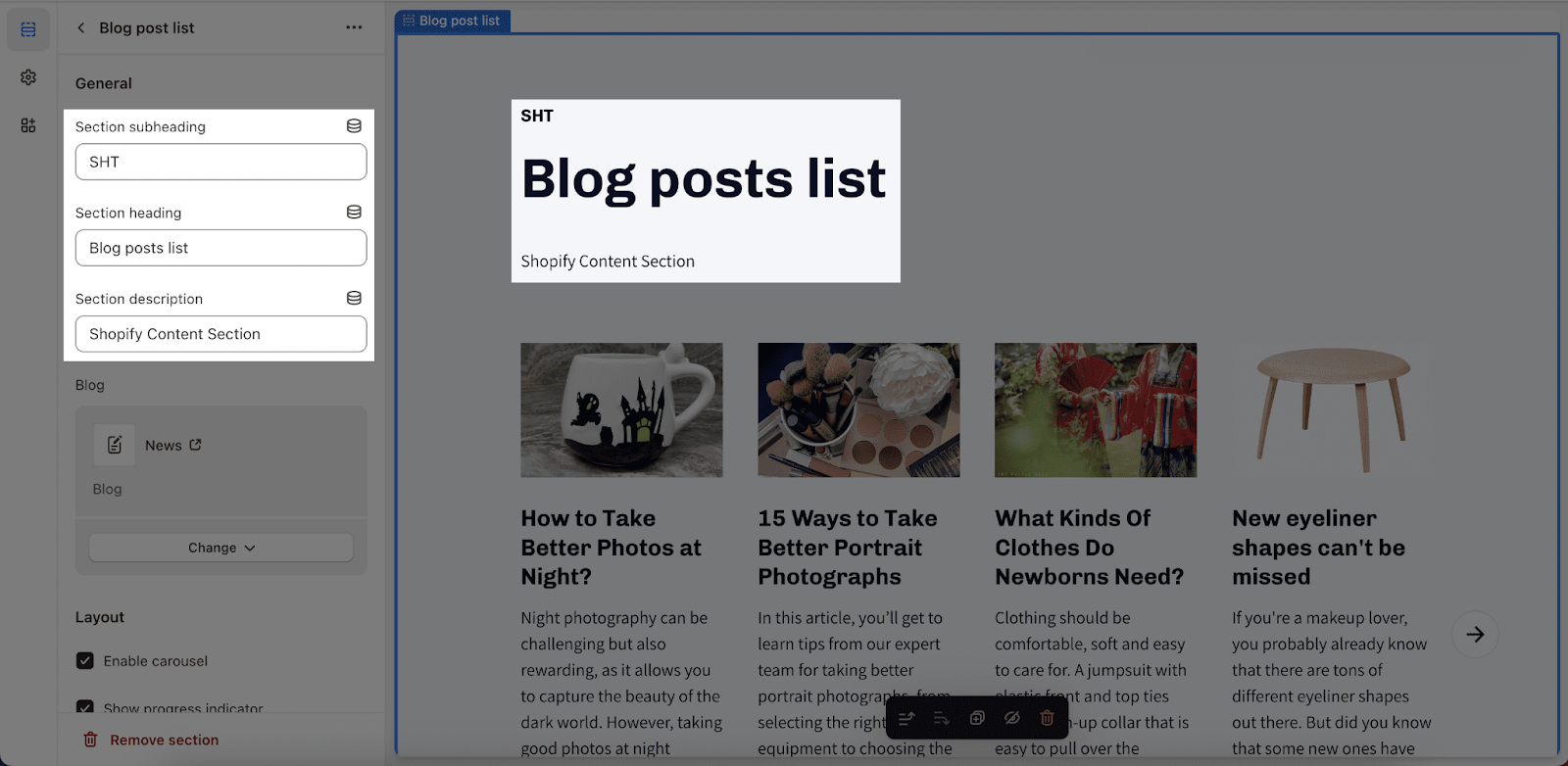This screenshot has height=766, width=1568.
Task: Connect dynamic source for Section subheading
Action: click(354, 126)
